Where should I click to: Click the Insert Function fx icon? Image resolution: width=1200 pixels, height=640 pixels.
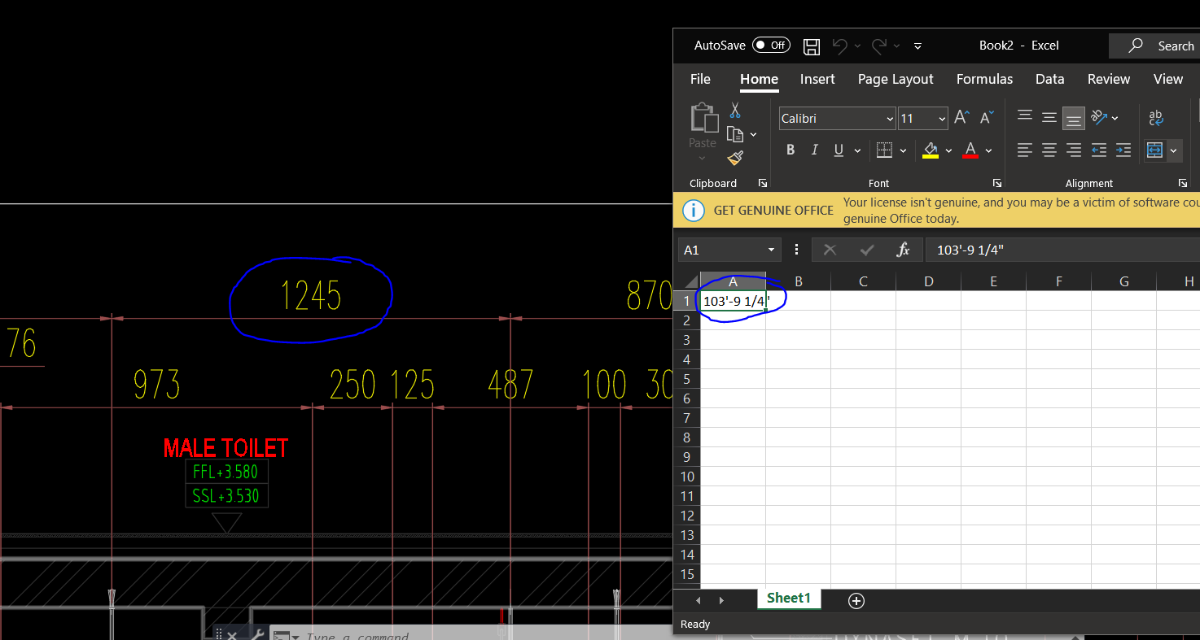tap(903, 250)
